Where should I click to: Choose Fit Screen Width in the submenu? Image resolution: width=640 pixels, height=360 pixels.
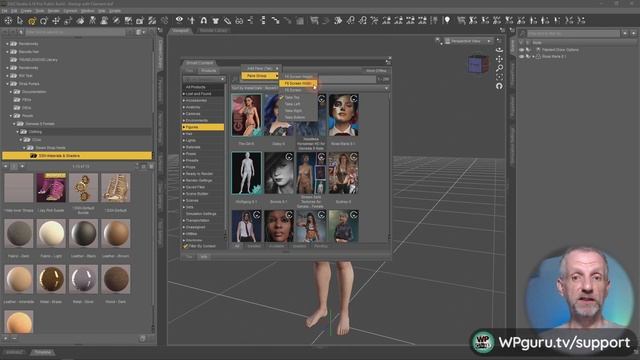[298, 83]
